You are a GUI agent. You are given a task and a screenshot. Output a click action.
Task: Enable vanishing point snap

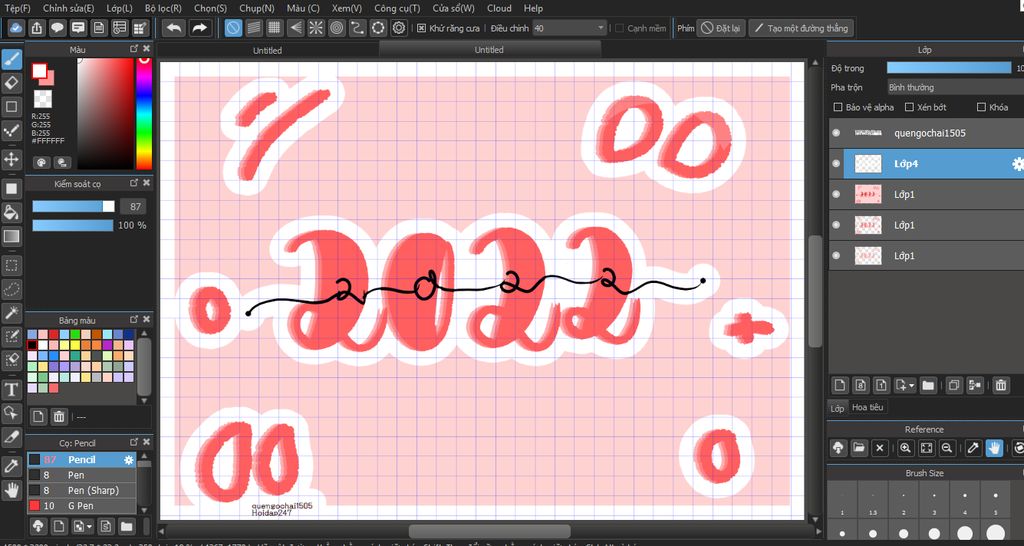coord(295,28)
